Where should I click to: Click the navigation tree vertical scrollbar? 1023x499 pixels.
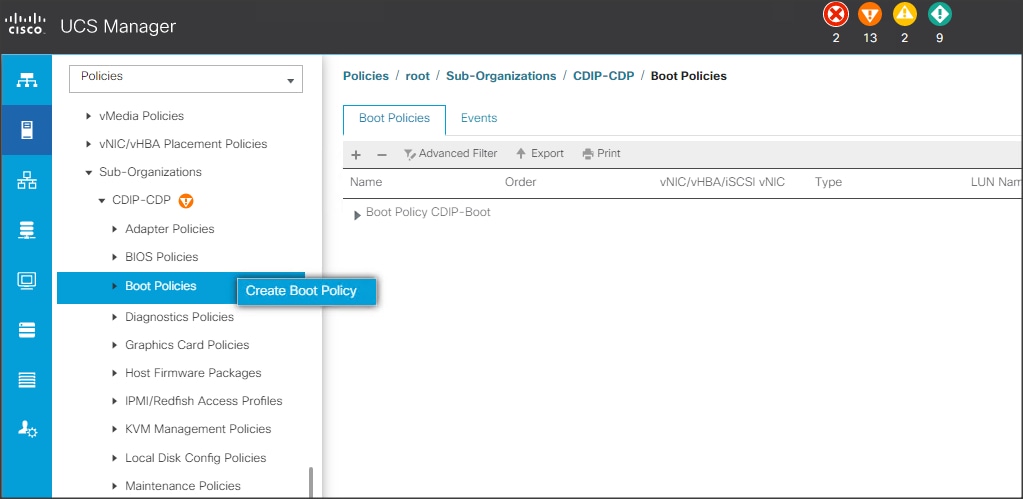311,482
